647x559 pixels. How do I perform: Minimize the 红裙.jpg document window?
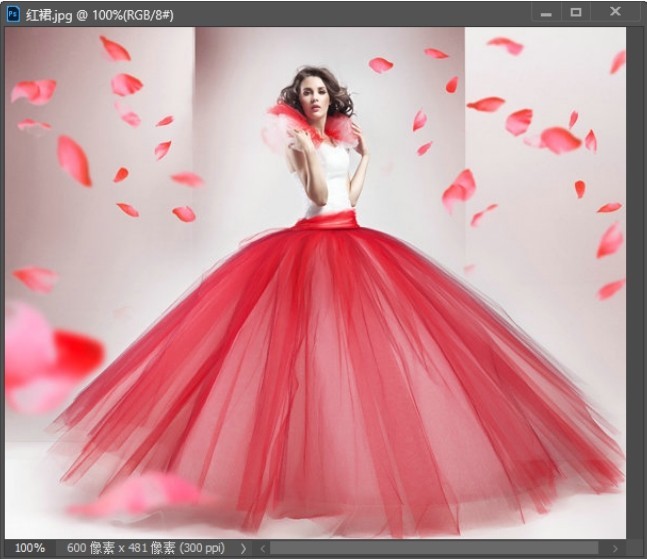[x=546, y=13]
